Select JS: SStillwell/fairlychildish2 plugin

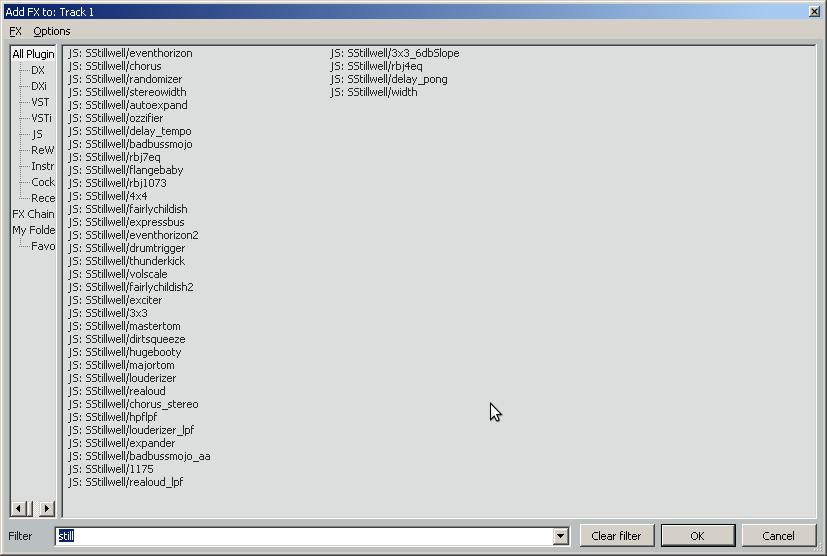(131, 287)
